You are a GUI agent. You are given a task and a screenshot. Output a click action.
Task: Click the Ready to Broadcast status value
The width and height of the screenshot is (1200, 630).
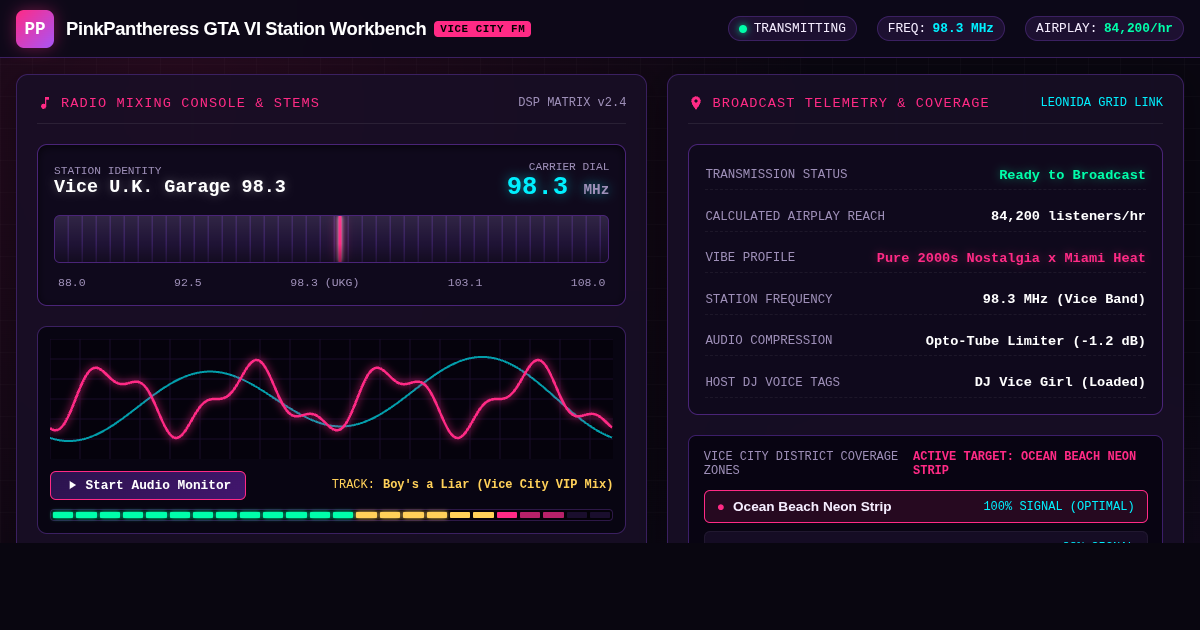point(1072,175)
